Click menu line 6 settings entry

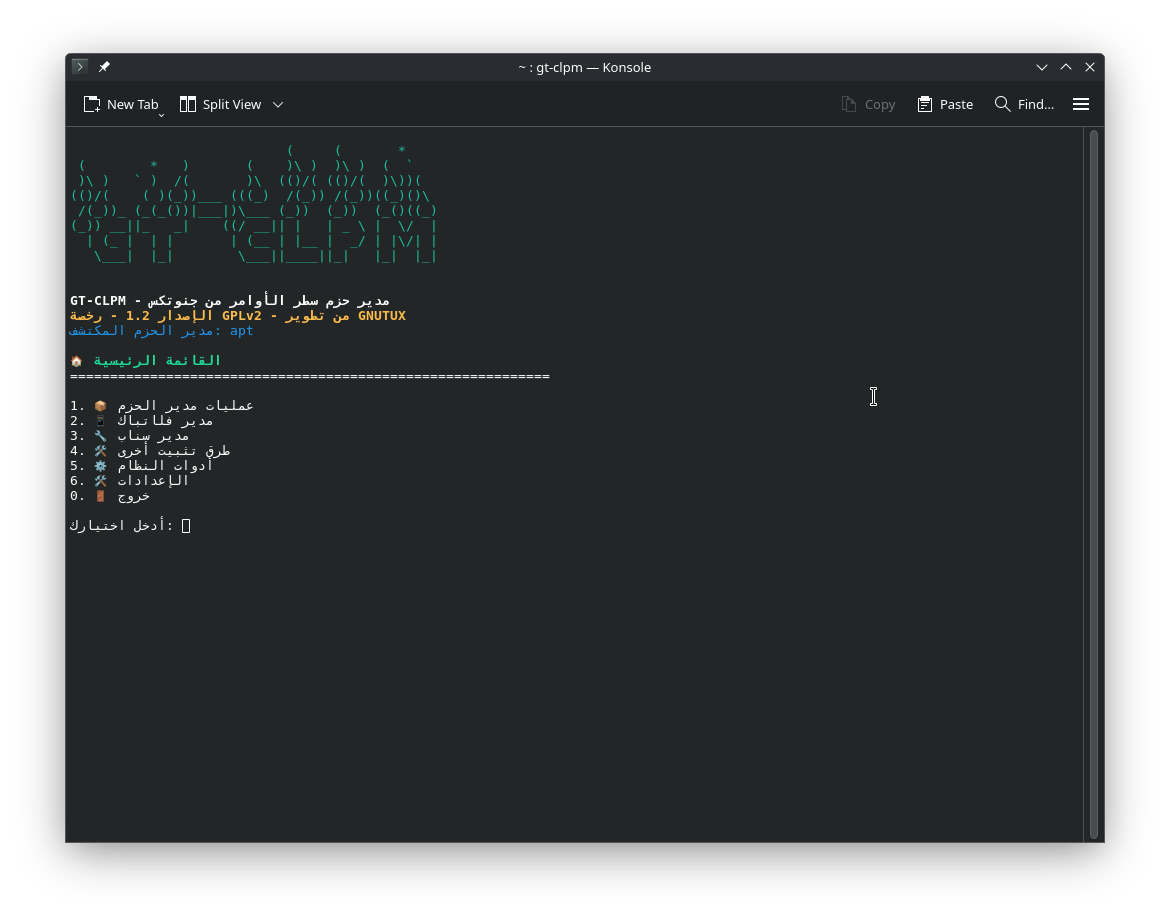(129, 481)
